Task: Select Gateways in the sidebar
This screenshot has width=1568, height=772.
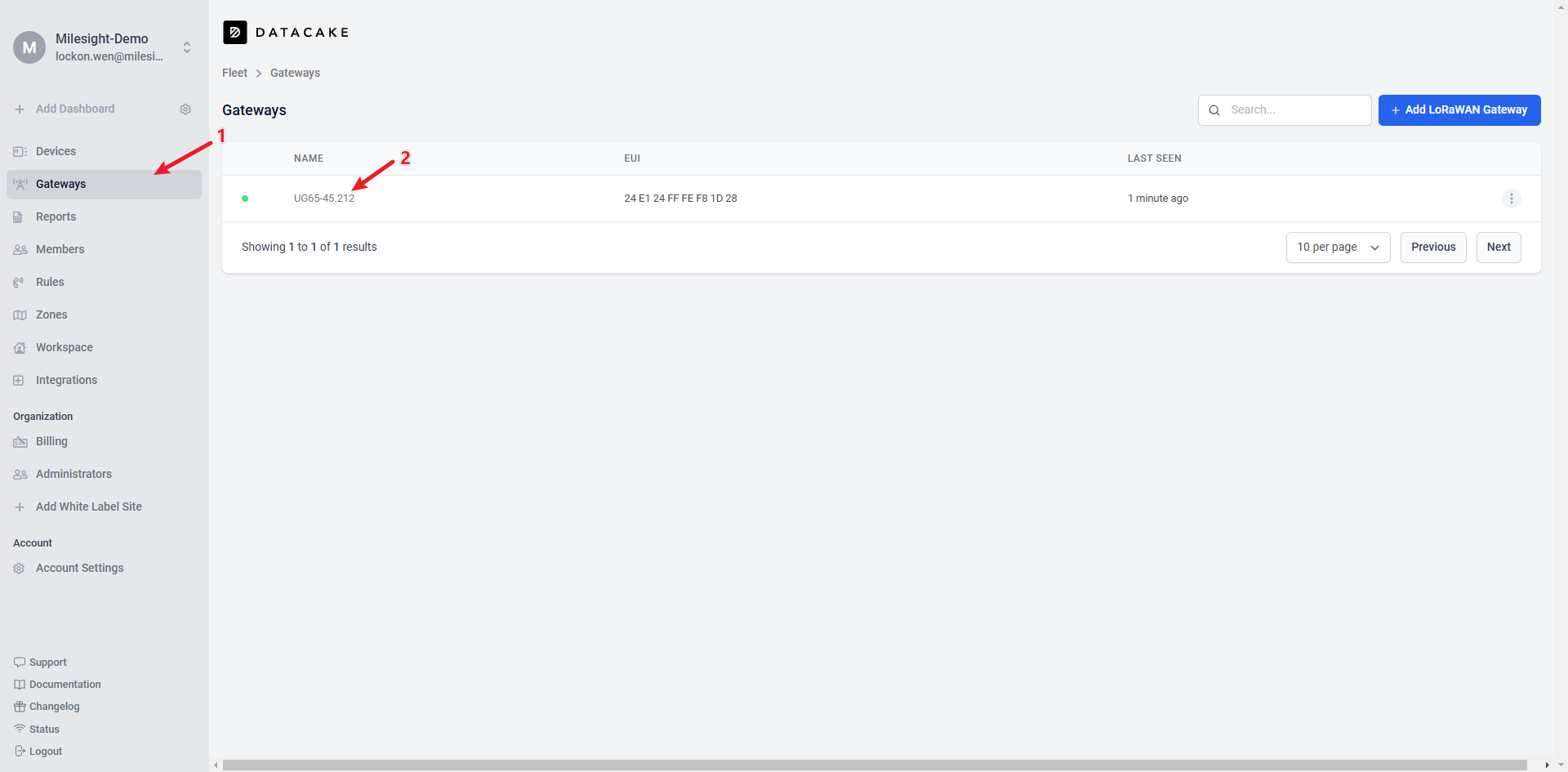Action: (x=104, y=185)
